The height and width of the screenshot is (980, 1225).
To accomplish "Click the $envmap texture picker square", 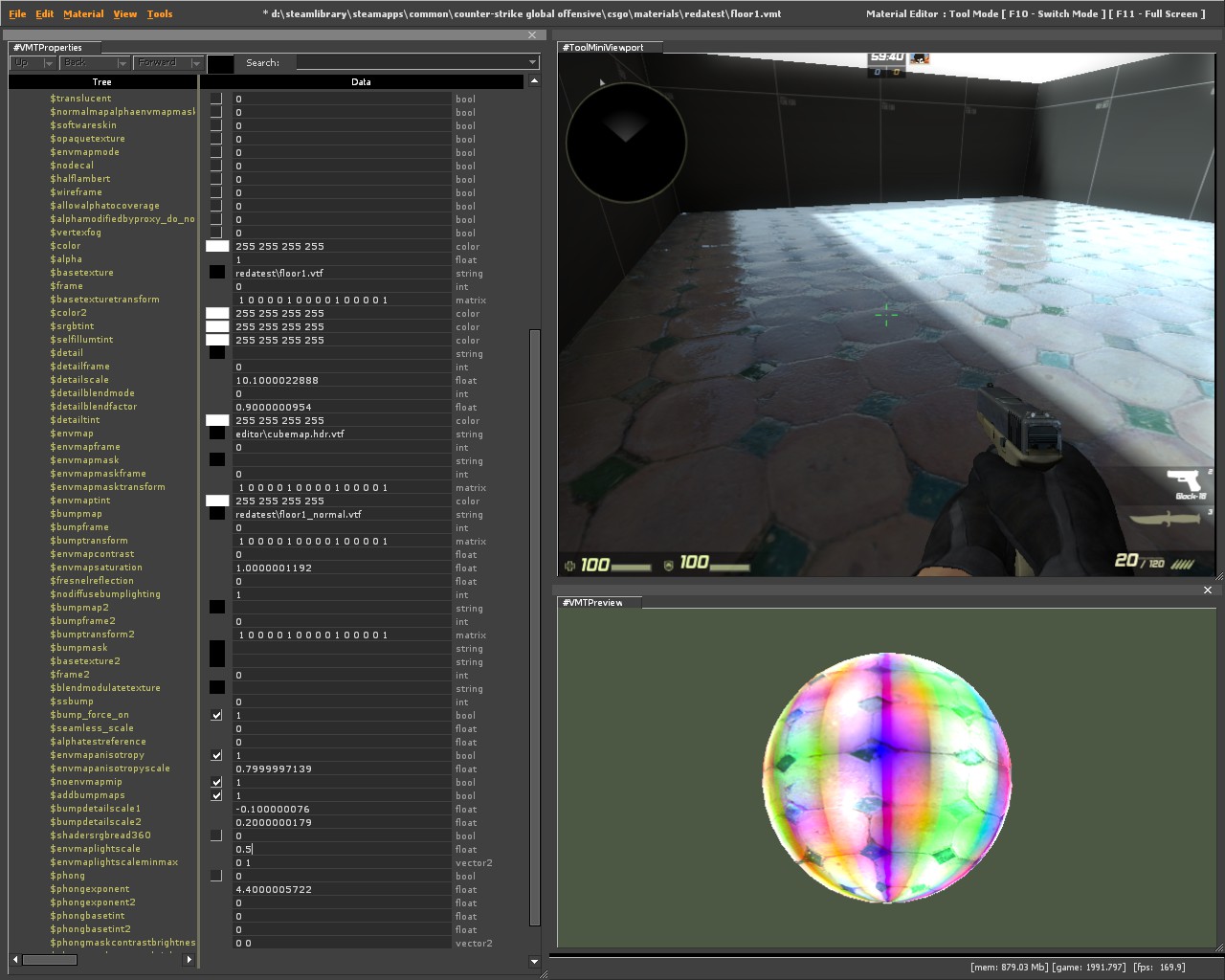I will (217, 434).
